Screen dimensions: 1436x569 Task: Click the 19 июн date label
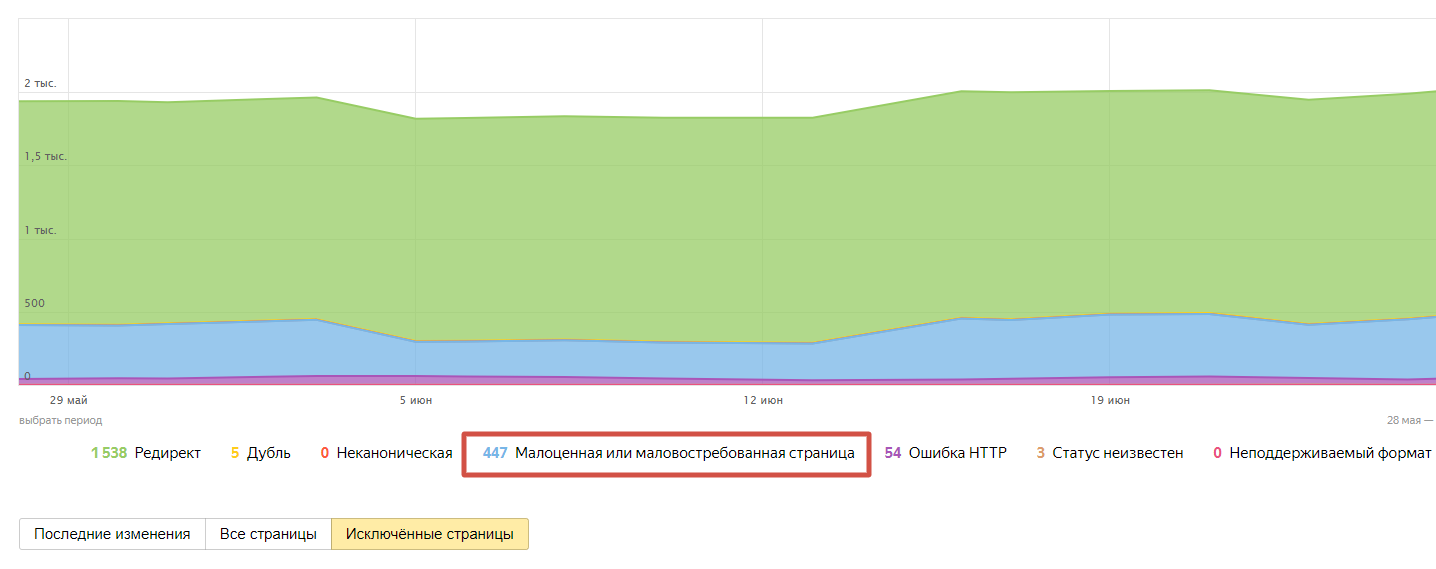(x=1110, y=400)
